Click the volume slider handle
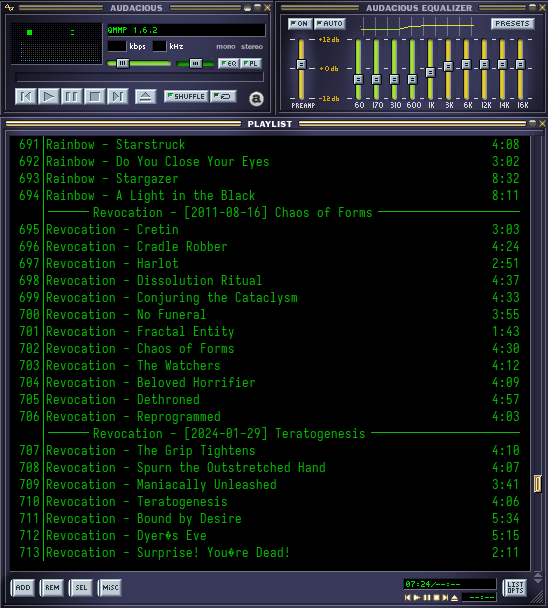The height and width of the screenshot is (608, 548). tap(123, 63)
